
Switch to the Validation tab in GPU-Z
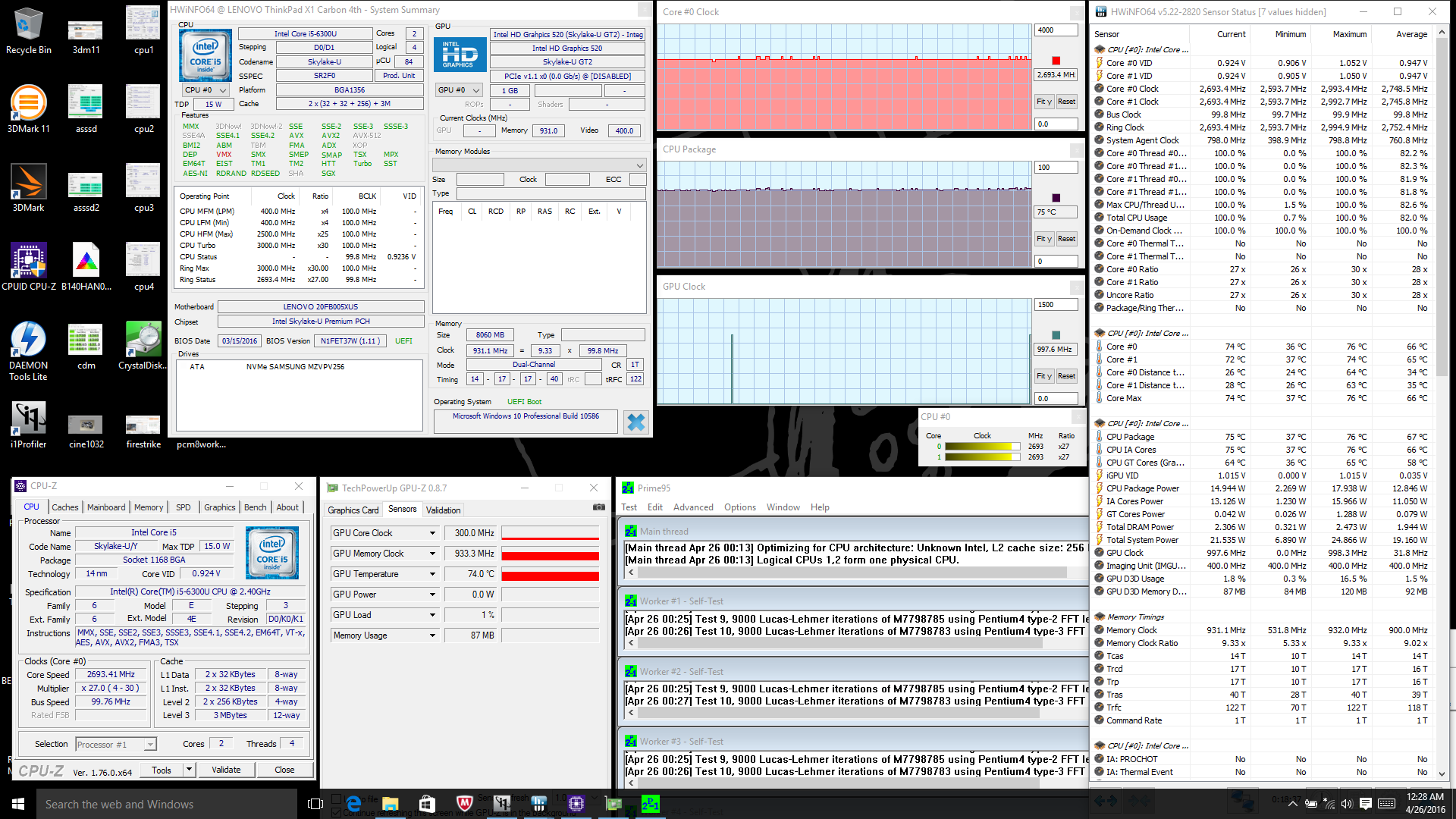click(x=443, y=510)
